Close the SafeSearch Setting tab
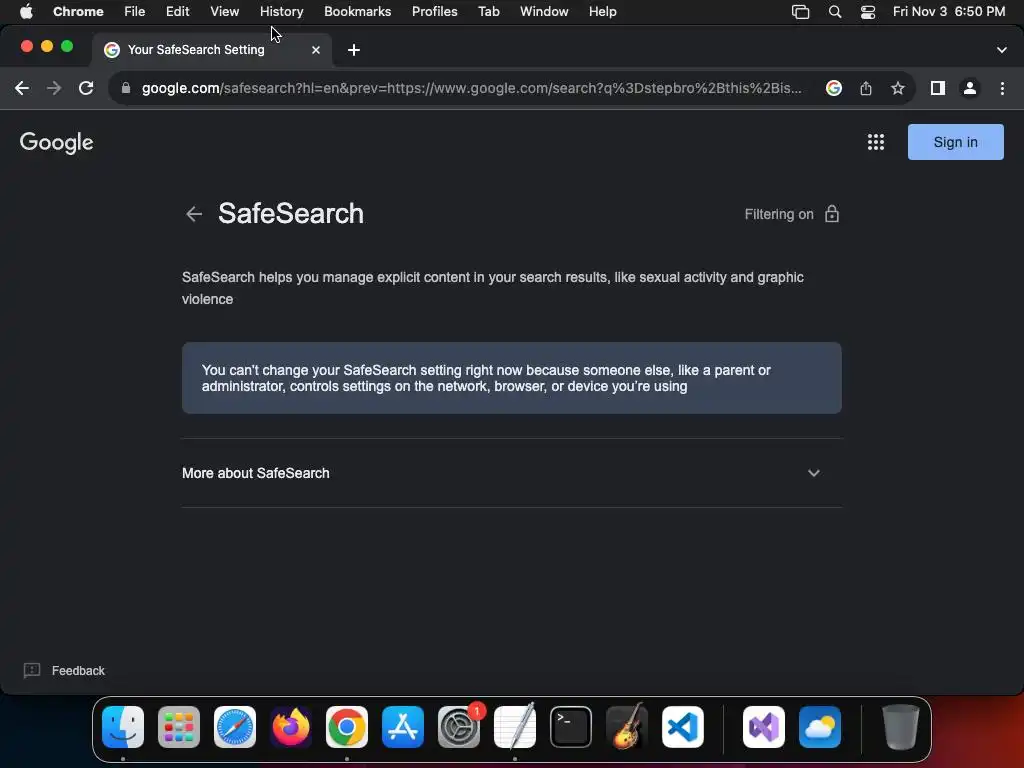 click(315, 50)
